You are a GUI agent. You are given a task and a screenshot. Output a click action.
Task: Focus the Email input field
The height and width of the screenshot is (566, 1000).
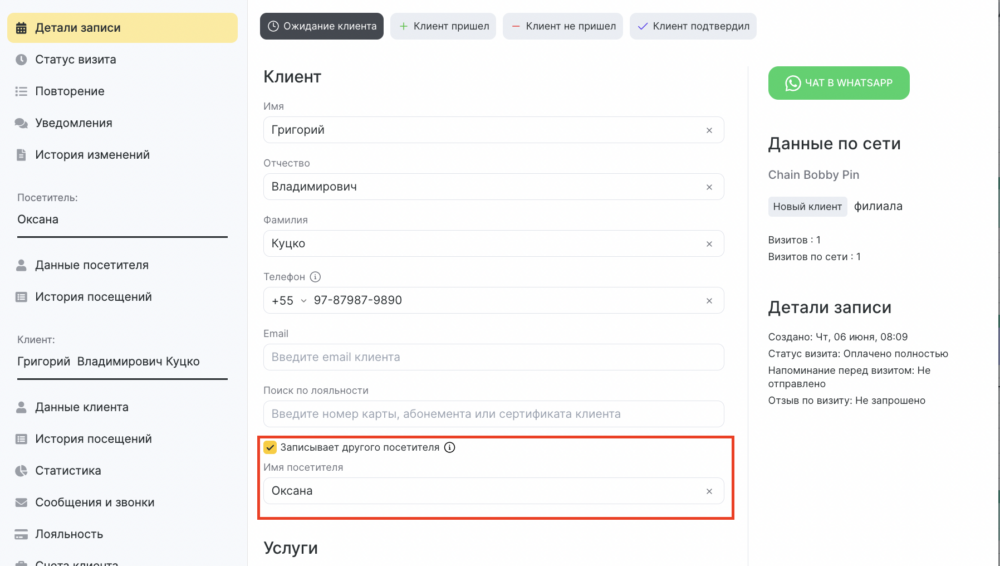click(x=494, y=357)
